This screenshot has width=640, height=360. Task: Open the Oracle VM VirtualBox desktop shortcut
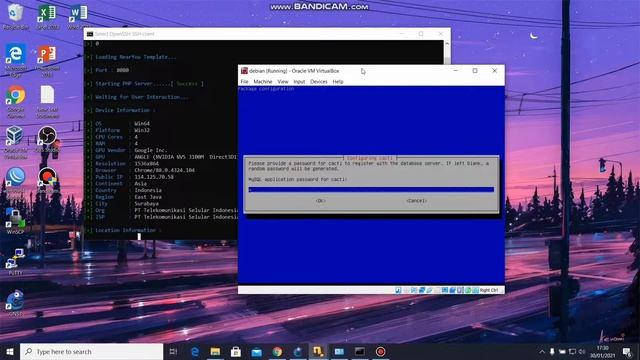coord(16,142)
